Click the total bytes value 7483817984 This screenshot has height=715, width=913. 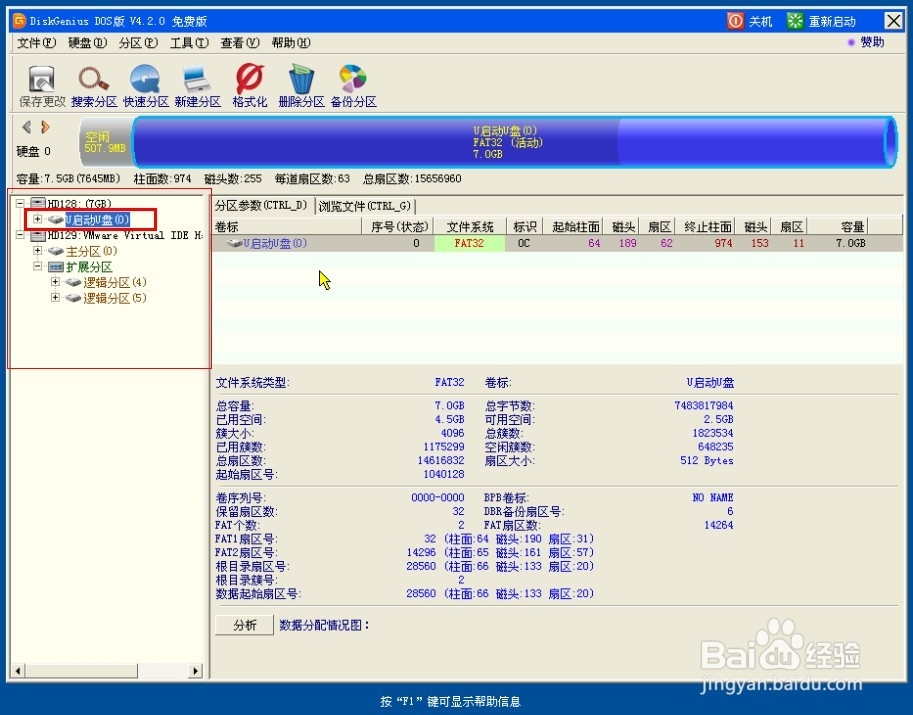(x=704, y=405)
